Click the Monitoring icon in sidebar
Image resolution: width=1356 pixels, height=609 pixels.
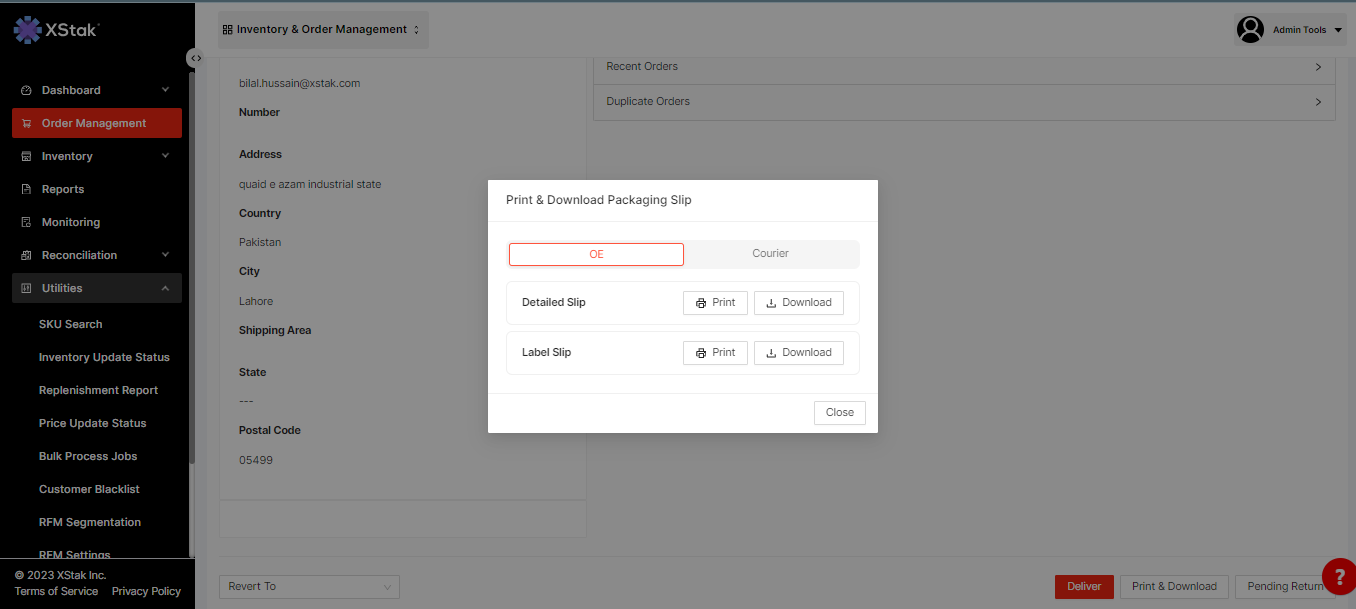(27, 222)
